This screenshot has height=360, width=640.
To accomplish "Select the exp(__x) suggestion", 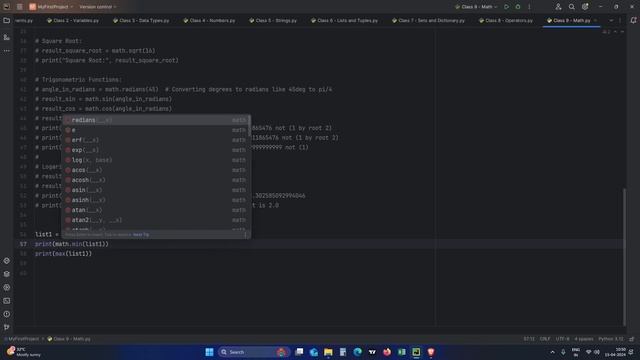I will click(156, 150).
